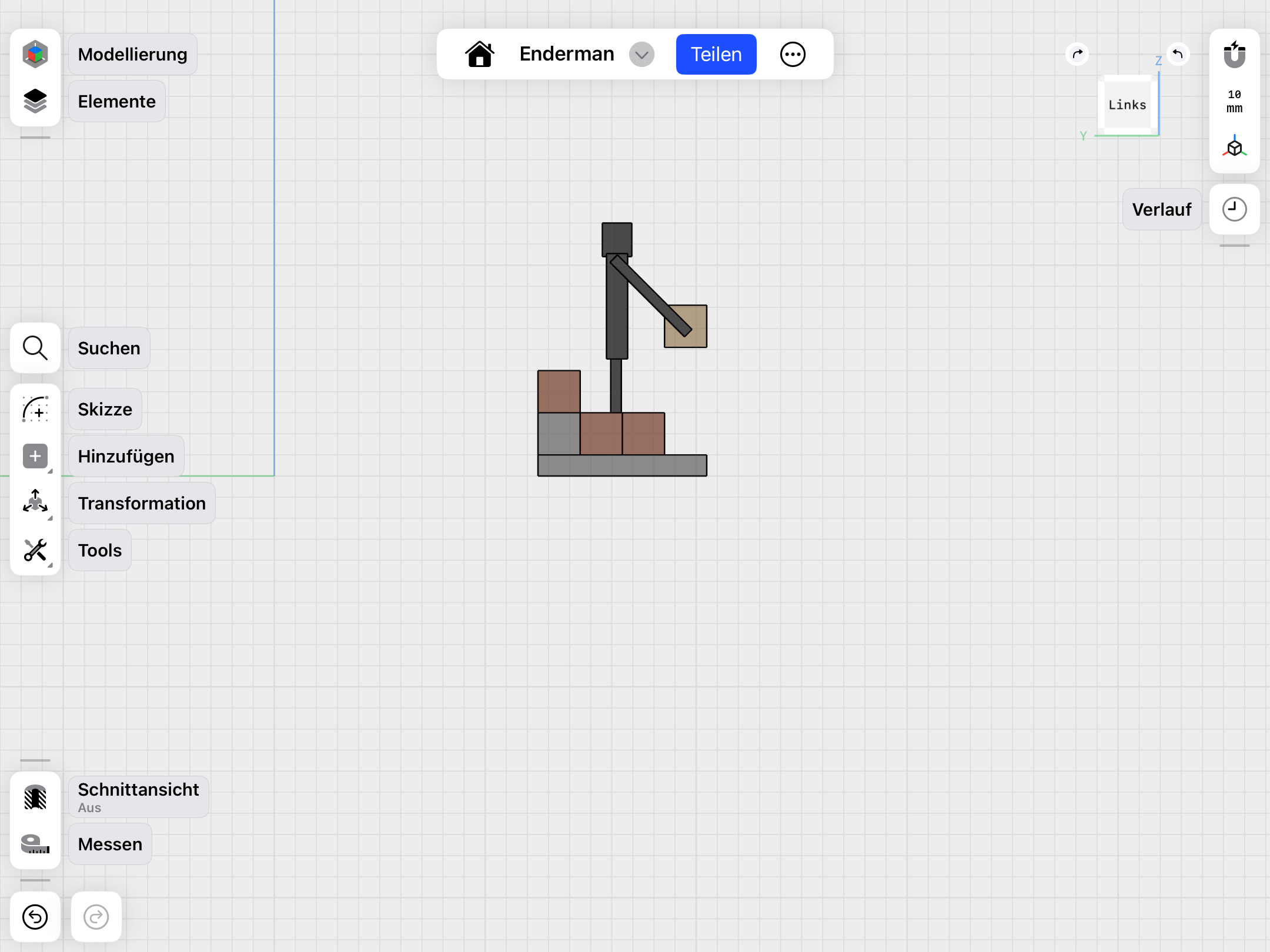Rotate view with clockwise arrow near cube
The width and height of the screenshot is (1270, 952).
pos(1077,55)
